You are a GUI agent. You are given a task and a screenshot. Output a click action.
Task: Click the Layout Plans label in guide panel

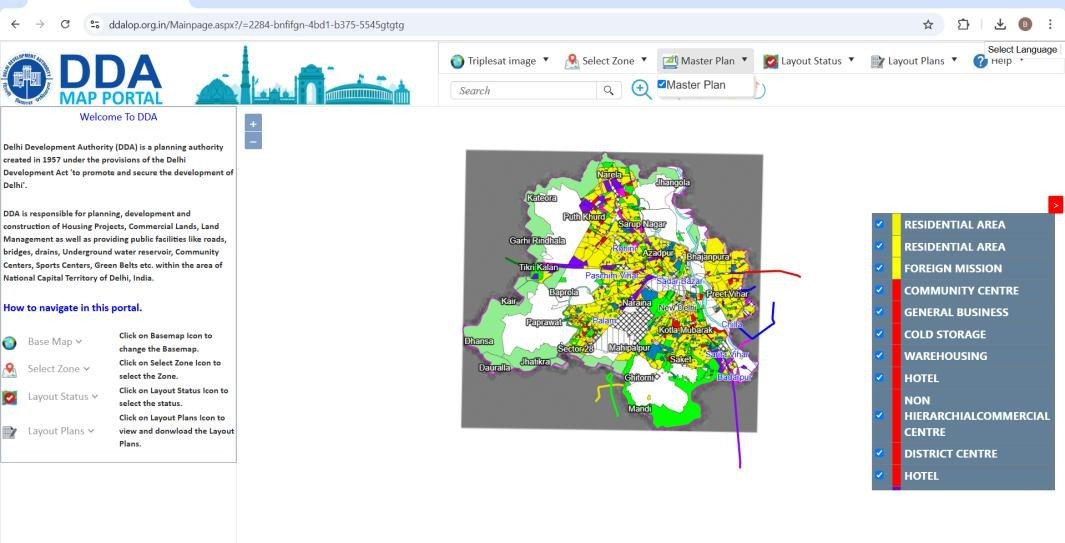click(56, 430)
